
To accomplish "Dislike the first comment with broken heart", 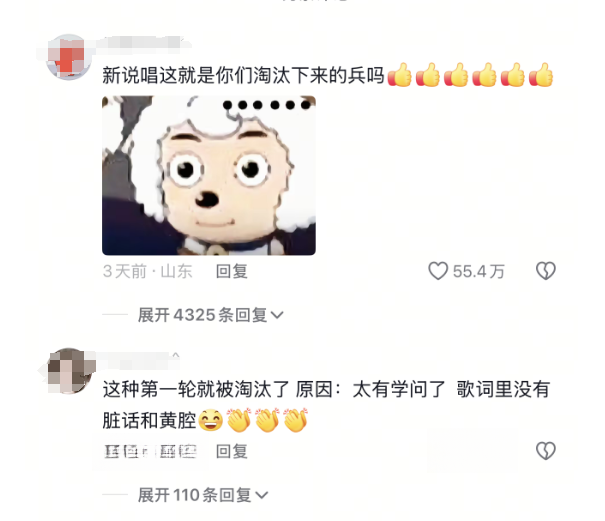I will tap(546, 271).
